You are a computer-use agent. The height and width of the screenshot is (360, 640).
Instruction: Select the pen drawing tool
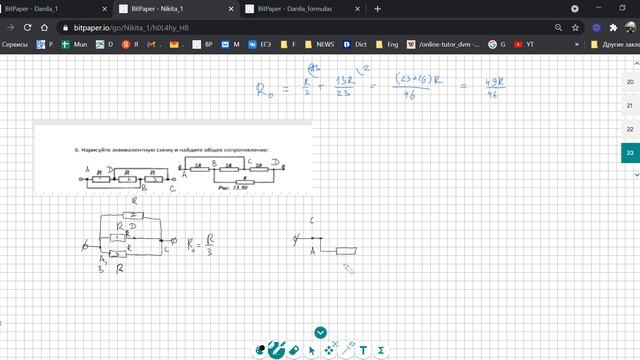pyautogui.click(x=276, y=350)
